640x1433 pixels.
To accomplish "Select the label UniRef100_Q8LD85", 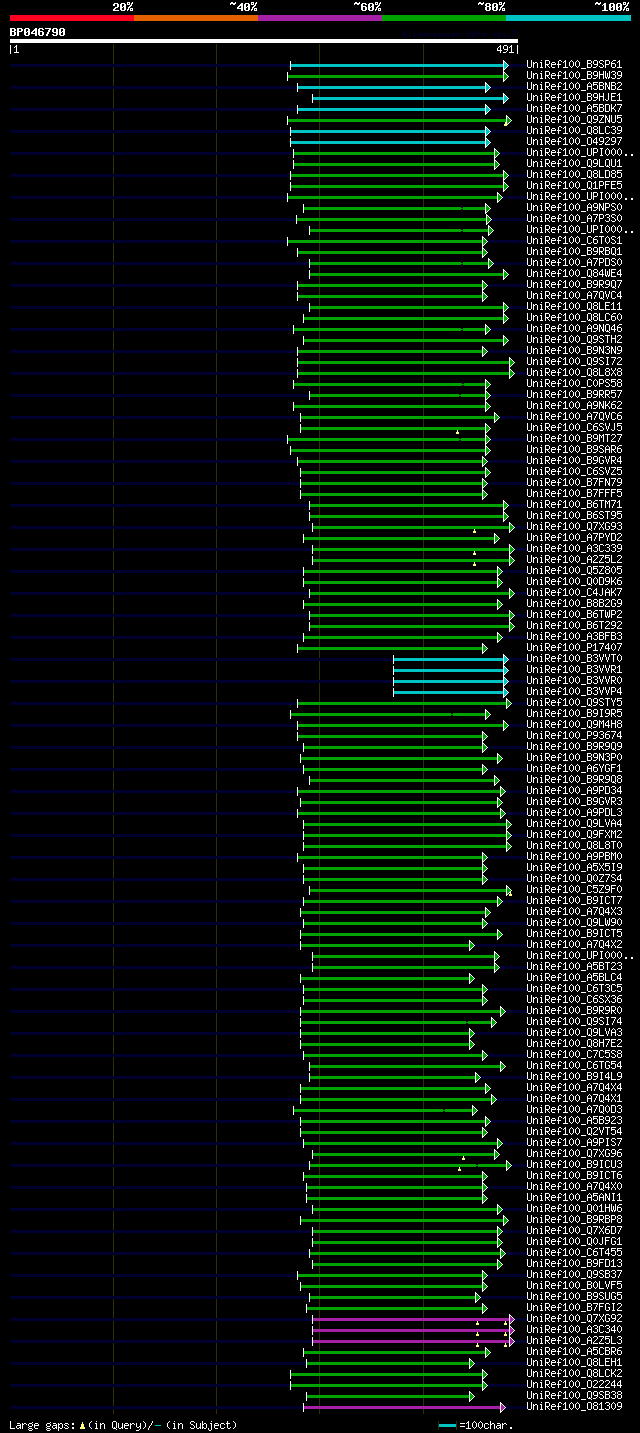I will 574,175.
